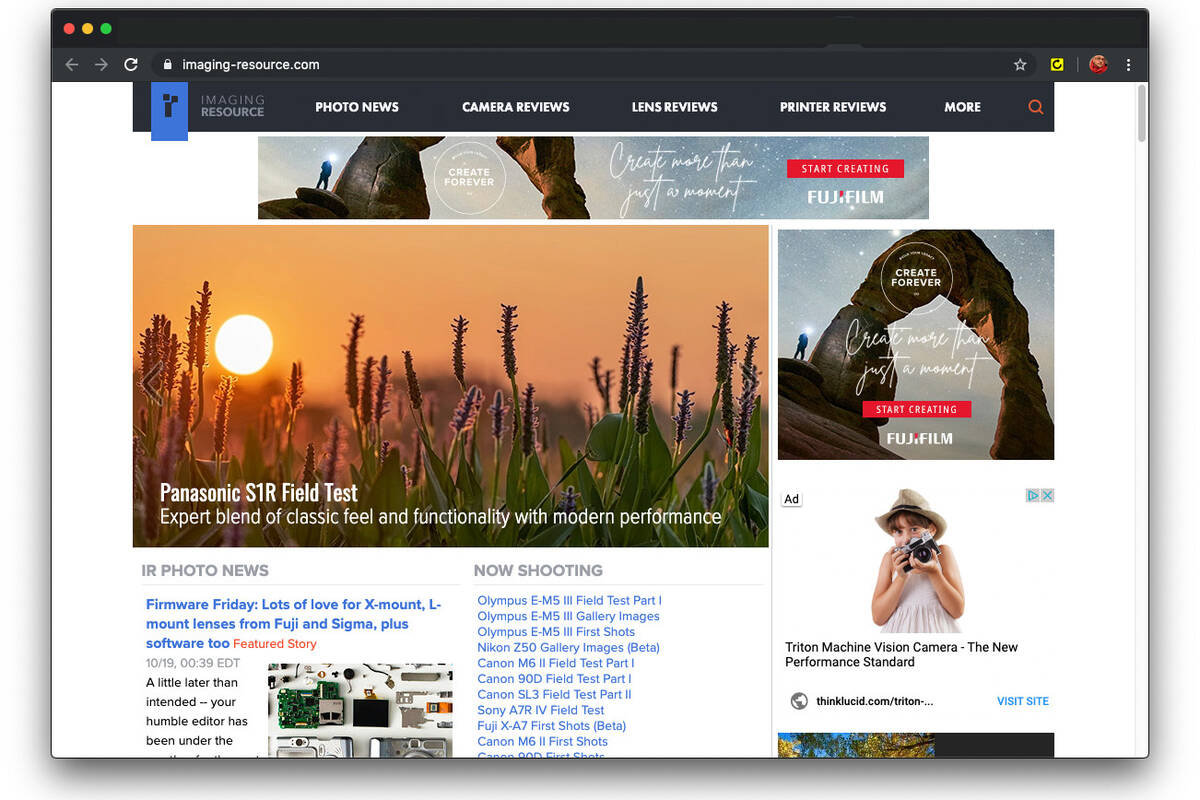Screen dimensions: 1200x800
Task: Click the VISIT SITE ad link
Action: point(1022,701)
